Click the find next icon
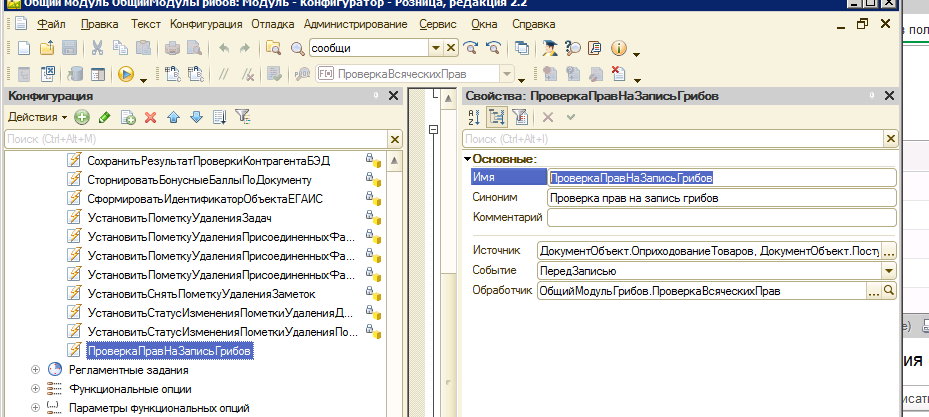929x417 pixels. click(470, 48)
